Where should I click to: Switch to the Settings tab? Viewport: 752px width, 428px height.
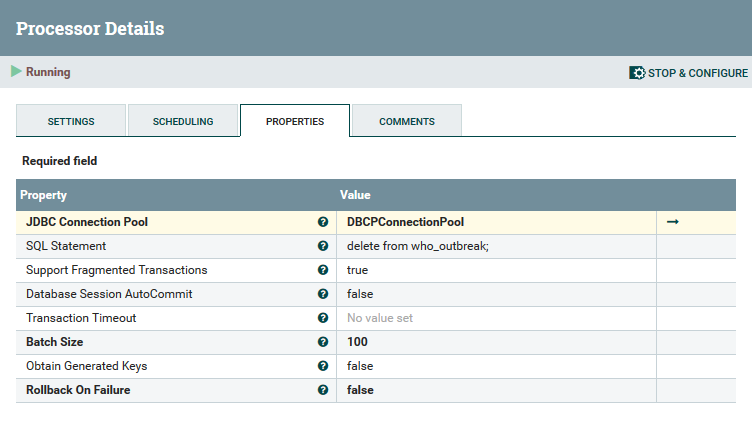tap(71, 121)
